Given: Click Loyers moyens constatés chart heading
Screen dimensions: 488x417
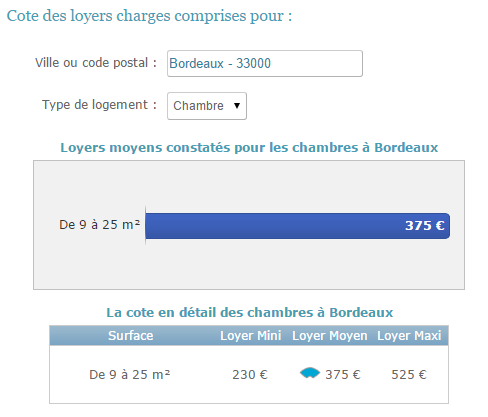Looking at the screenshot, I should pos(249,148).
